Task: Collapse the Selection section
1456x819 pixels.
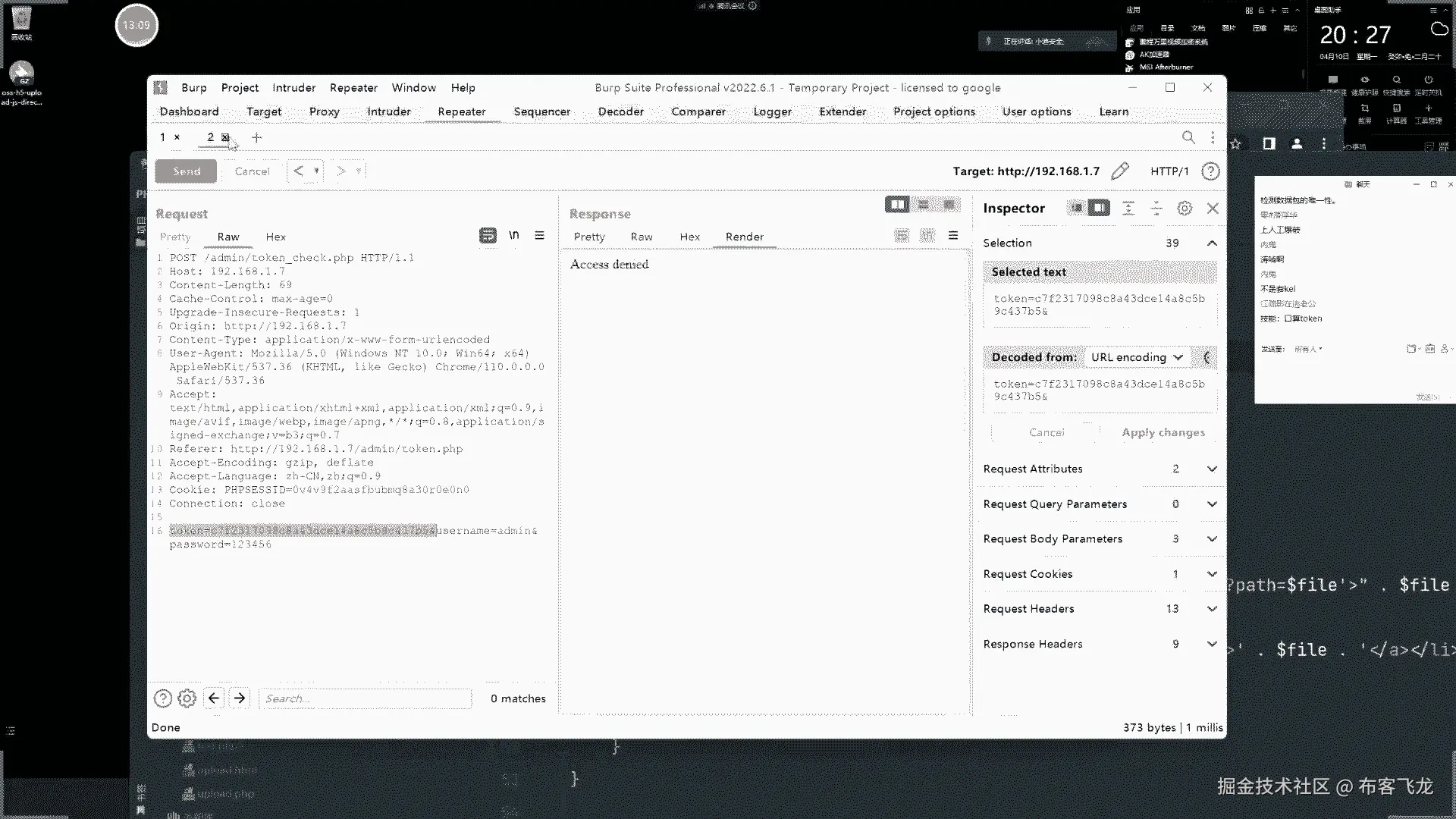Action: click(x=1212, y=243)
